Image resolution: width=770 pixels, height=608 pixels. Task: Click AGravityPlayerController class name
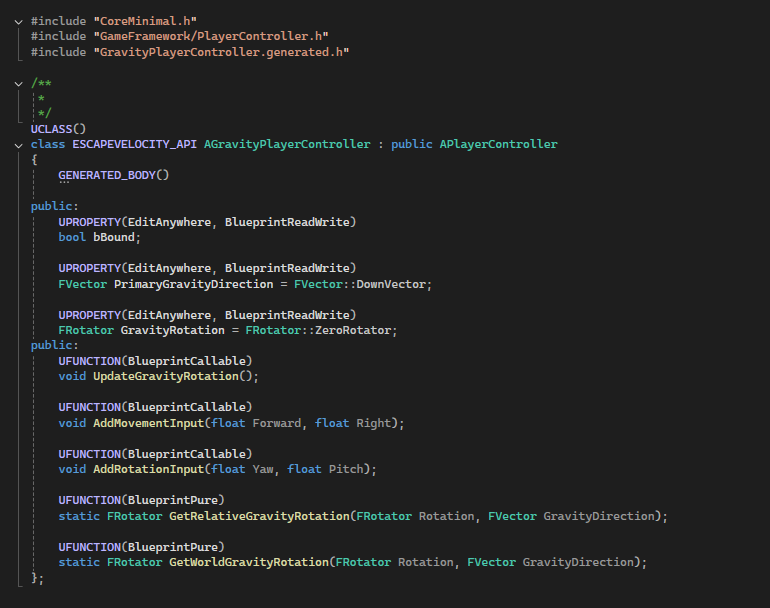coord(287,144)
